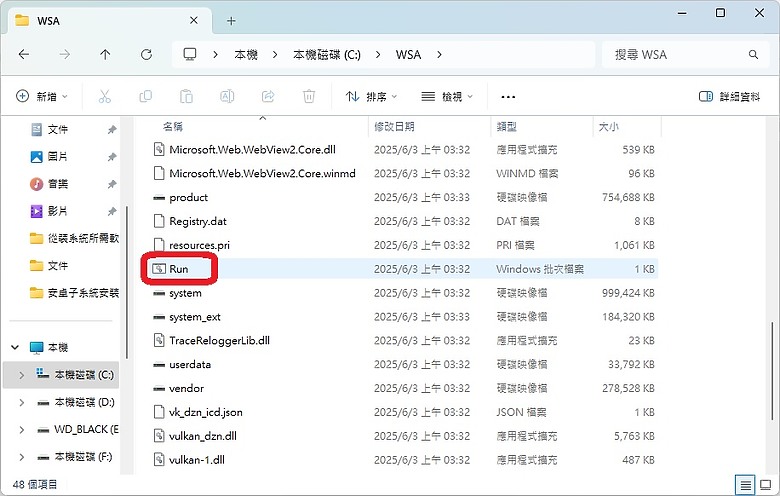Open the See more ellipsis menu
The width and height of the screenshot is (780, 496).
(508, 97)
